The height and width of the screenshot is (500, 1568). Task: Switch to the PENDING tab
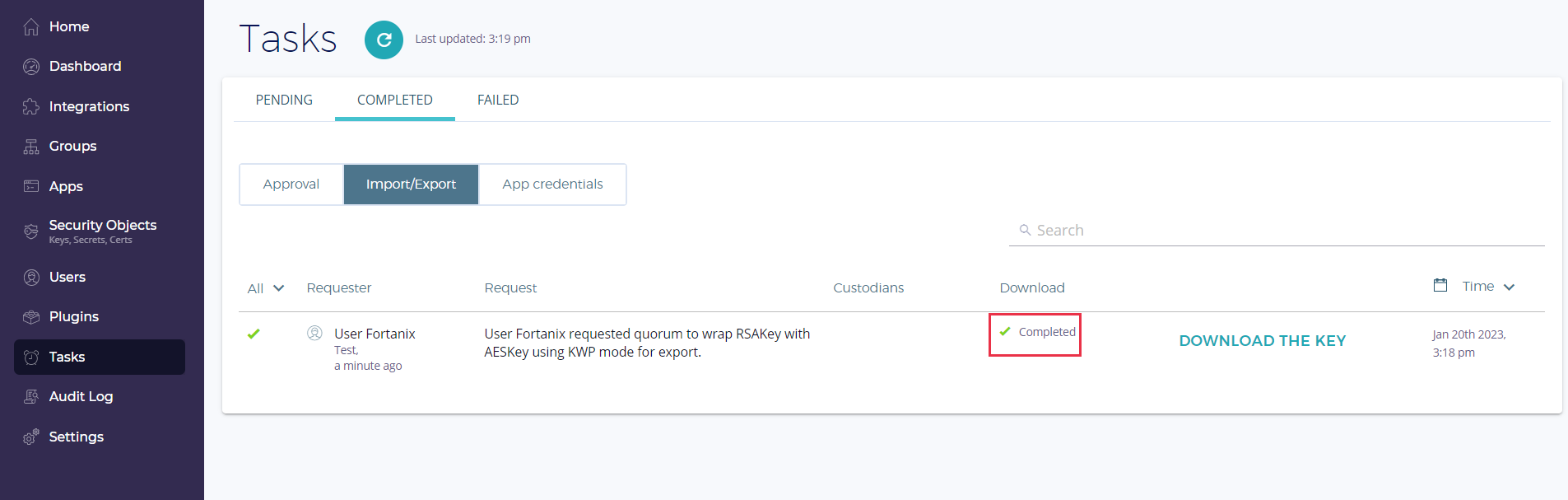[x=284, y=100]
